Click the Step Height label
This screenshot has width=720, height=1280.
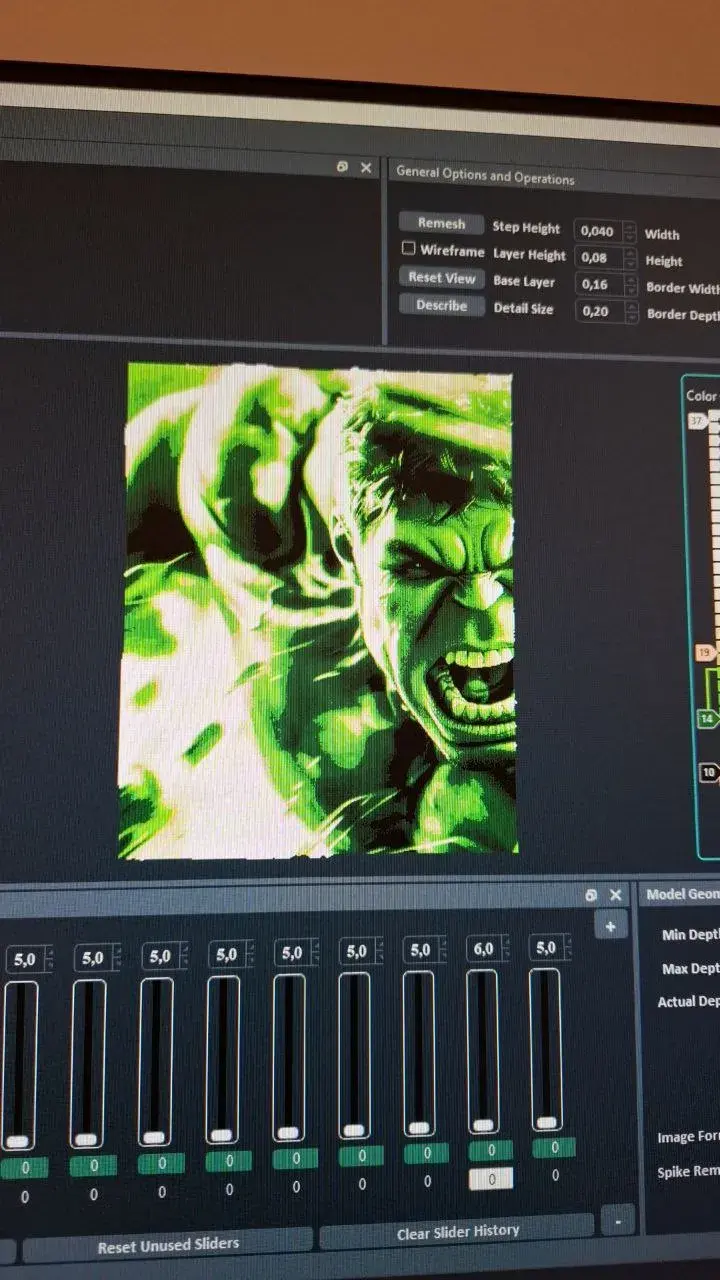pos(526,228)
